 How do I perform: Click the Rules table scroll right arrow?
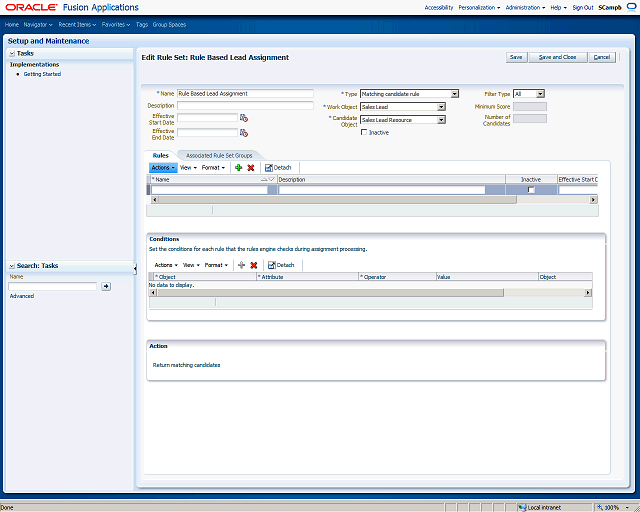coord(593,200)
